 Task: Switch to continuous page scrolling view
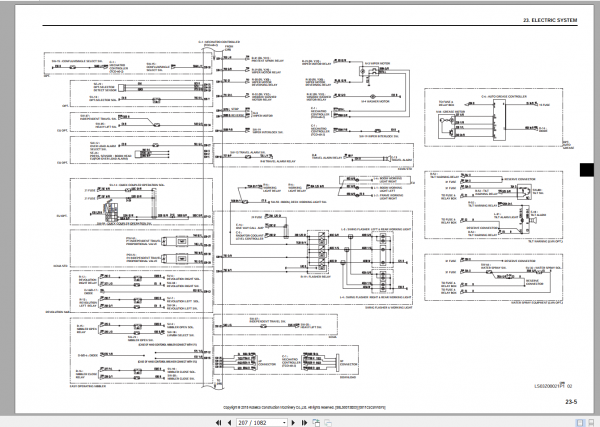pyautogui.click(x=591, y=422)
